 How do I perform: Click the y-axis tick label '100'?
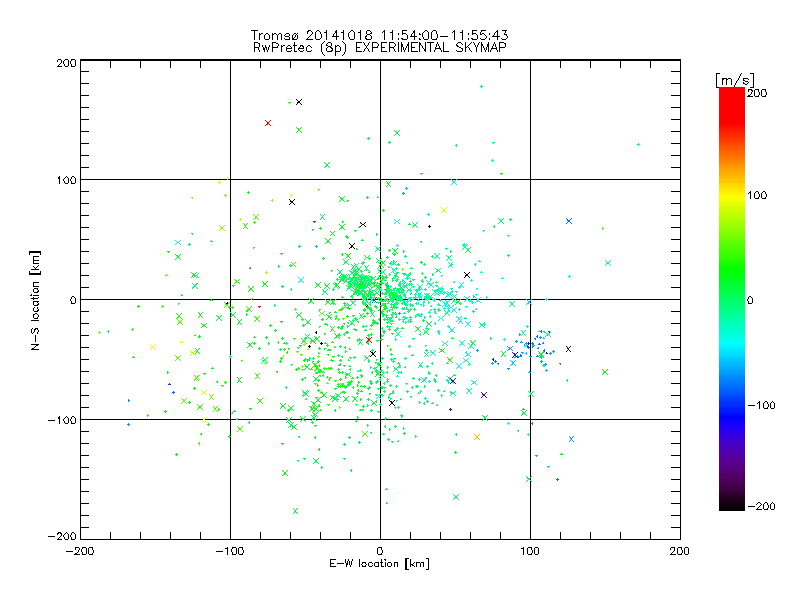tap(66, 180)
